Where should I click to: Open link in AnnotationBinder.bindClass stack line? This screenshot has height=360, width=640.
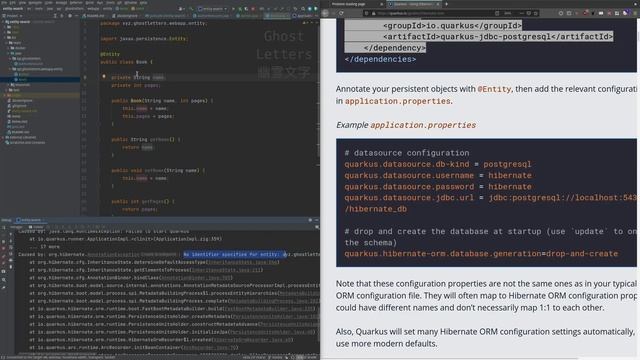click(196, 278)
